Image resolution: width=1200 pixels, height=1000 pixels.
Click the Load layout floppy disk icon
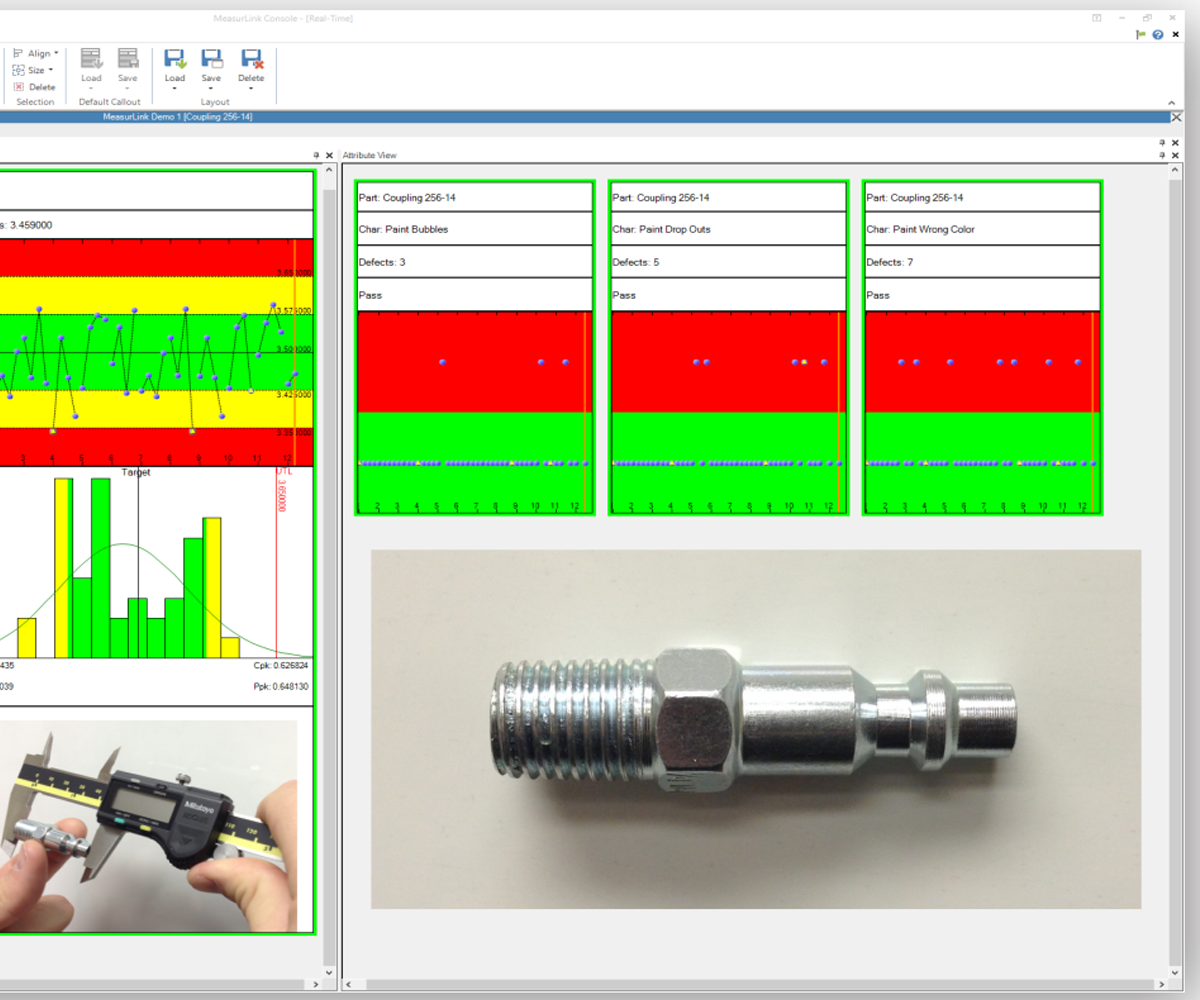click(x=175, y=59)
